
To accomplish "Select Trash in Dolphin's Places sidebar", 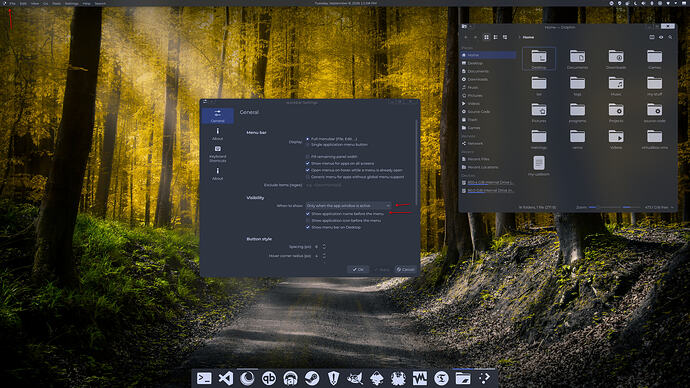I will click(x=488, y=120).
